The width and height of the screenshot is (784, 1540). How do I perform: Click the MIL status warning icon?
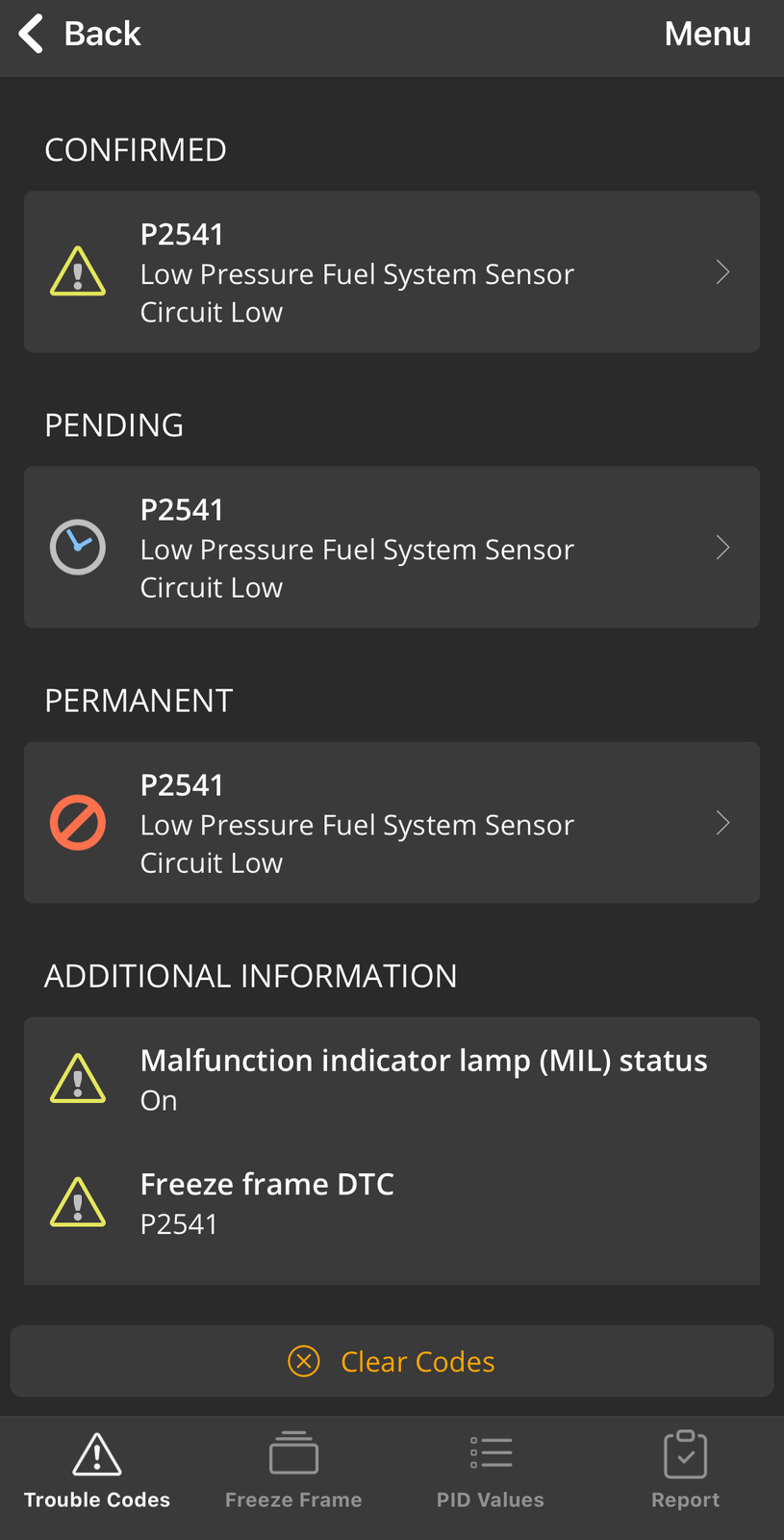coord(78,1078)
